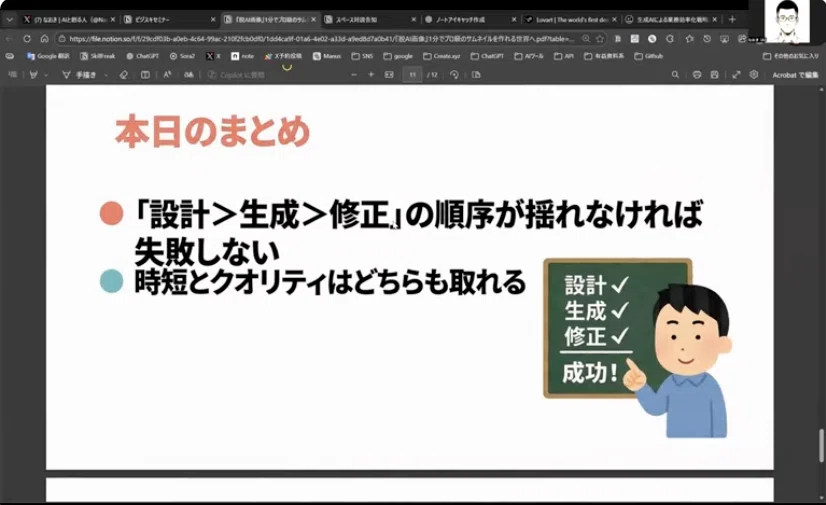Click the page number input field
Screen dimensions: 826x505
[411, 75]
